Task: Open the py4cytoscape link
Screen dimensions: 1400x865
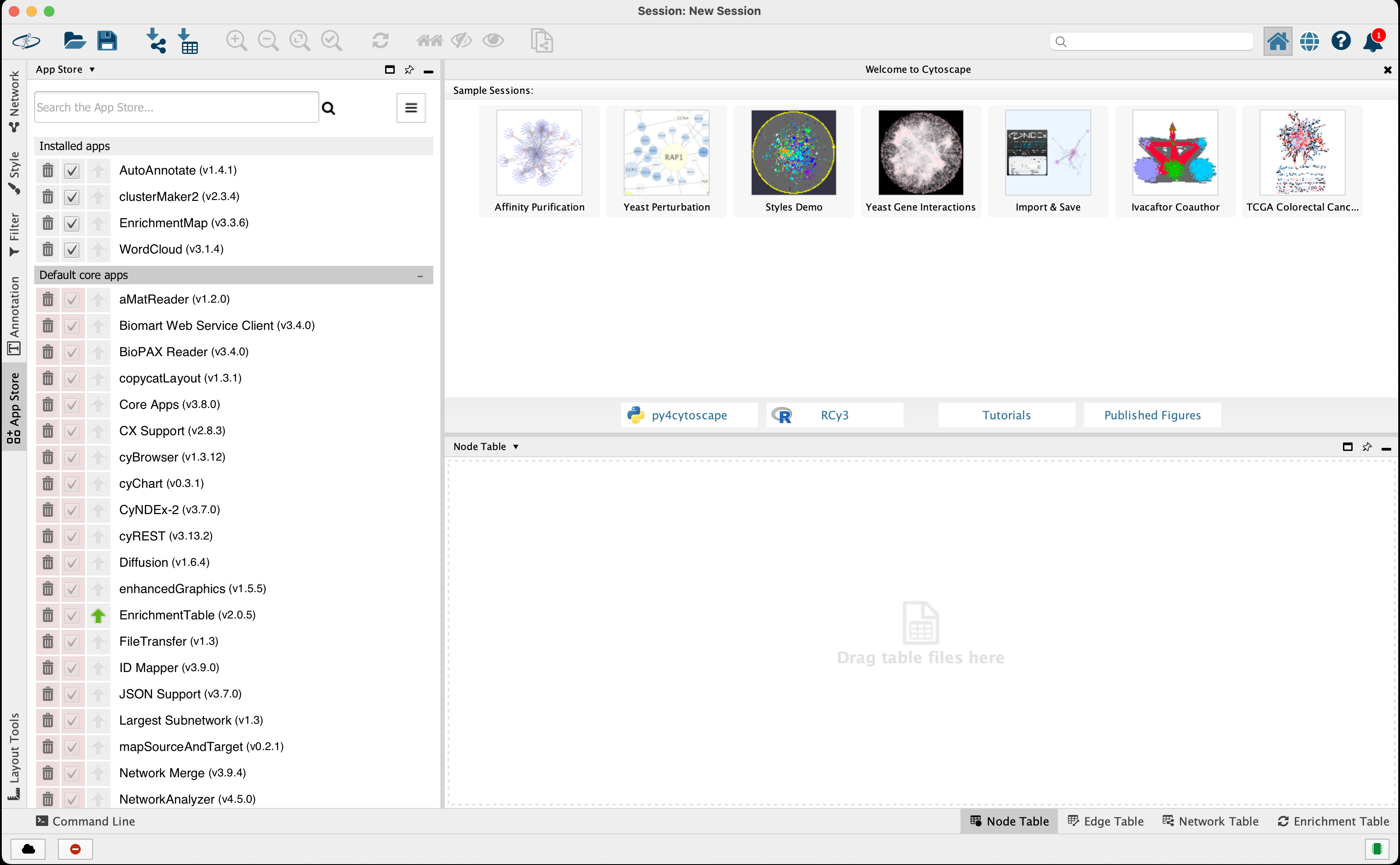Action: click(689, 415)
